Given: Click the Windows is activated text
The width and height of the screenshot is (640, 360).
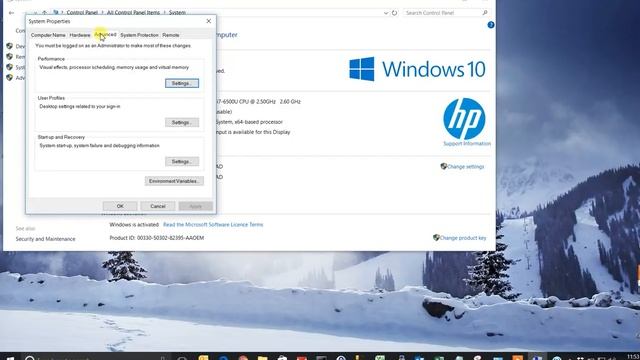Looking at the screenshot, I should (134, 224).
